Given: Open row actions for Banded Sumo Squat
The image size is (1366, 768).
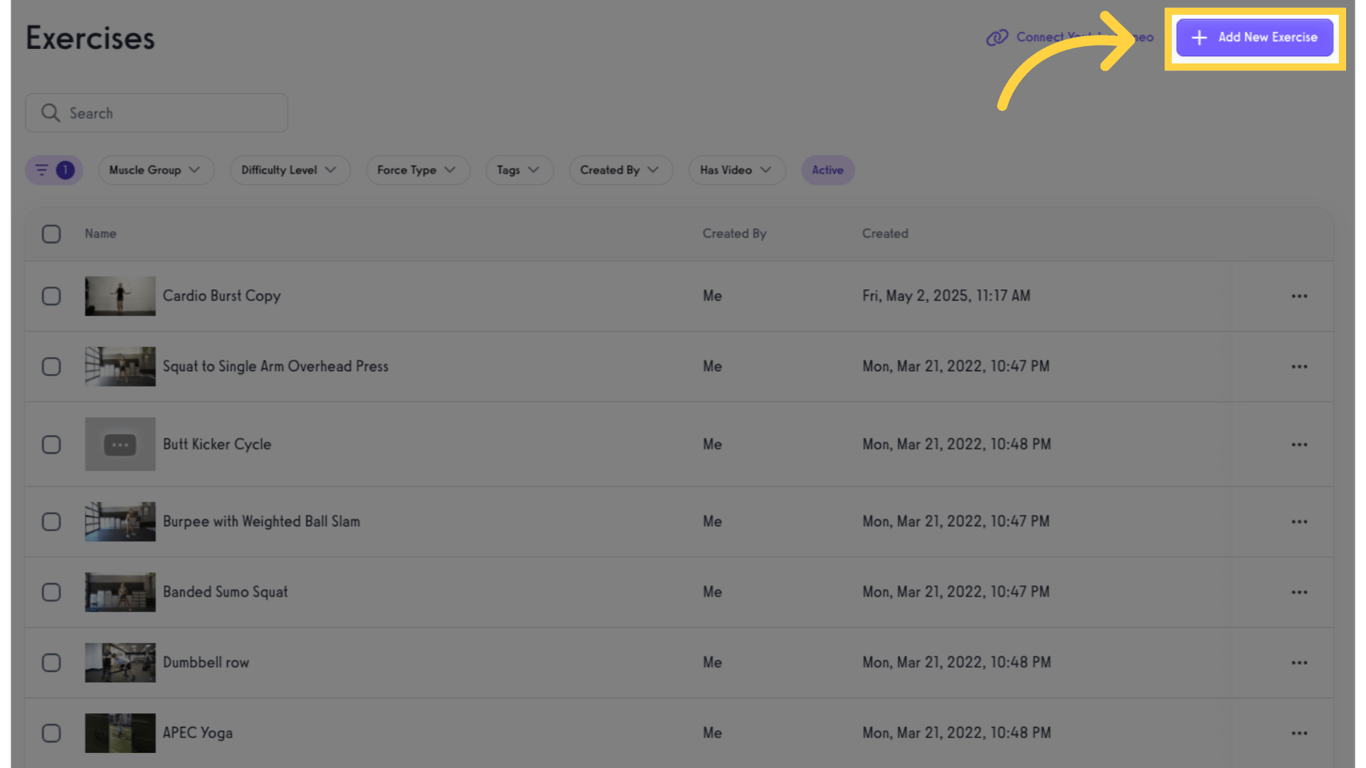Looking at the screenshot, I should (1299, 592).
